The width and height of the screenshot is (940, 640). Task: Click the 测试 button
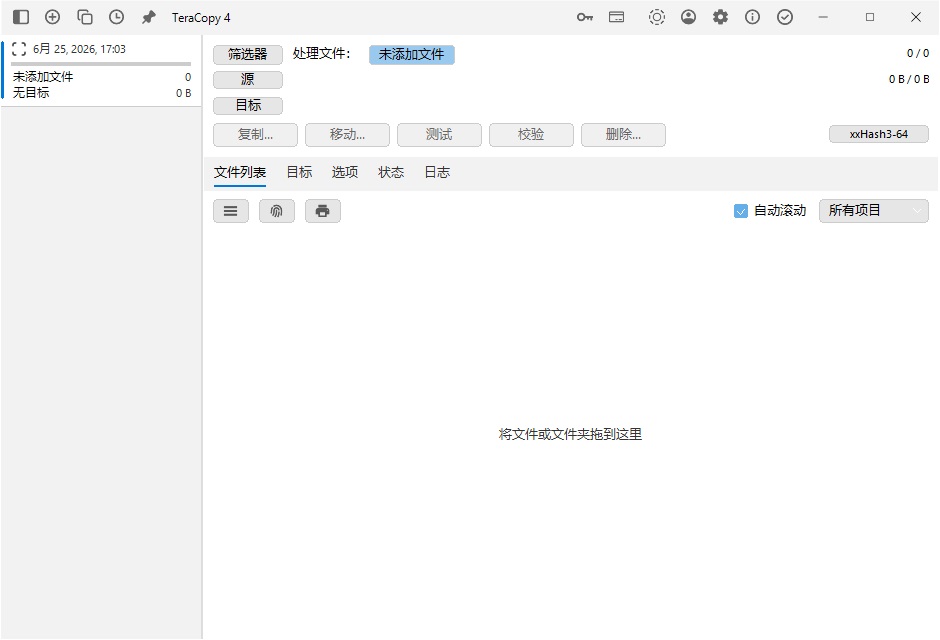[439, 135]
